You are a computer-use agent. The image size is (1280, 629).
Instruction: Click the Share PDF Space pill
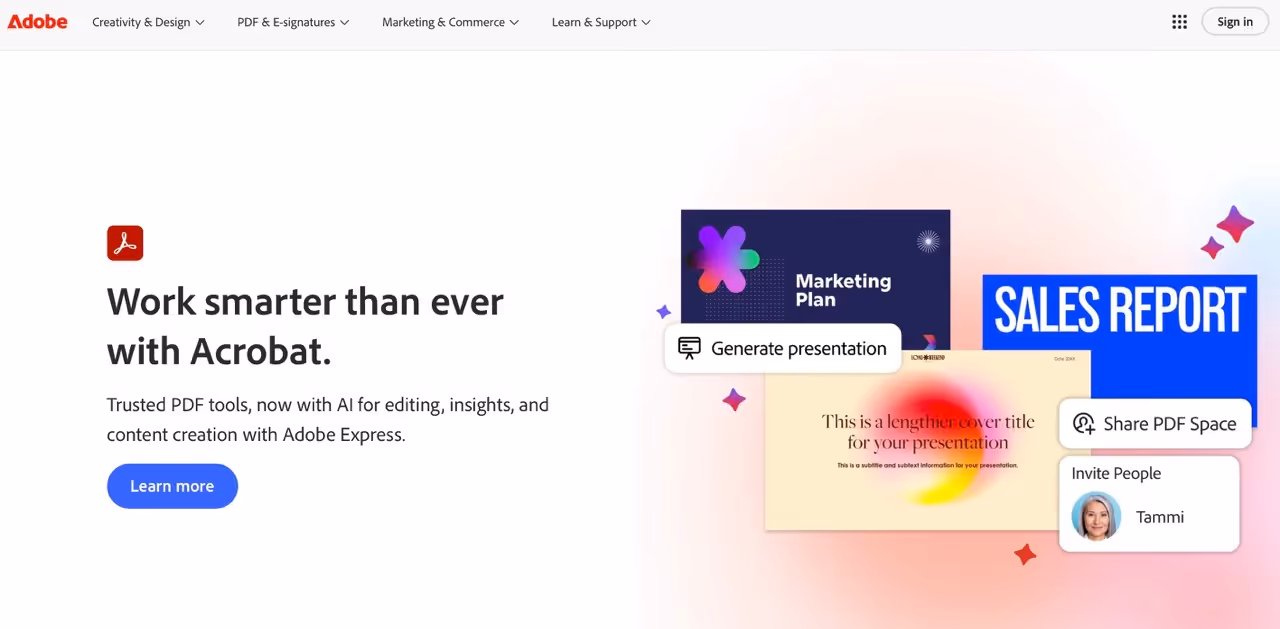pyautogui.click(x=1155, y=424)
